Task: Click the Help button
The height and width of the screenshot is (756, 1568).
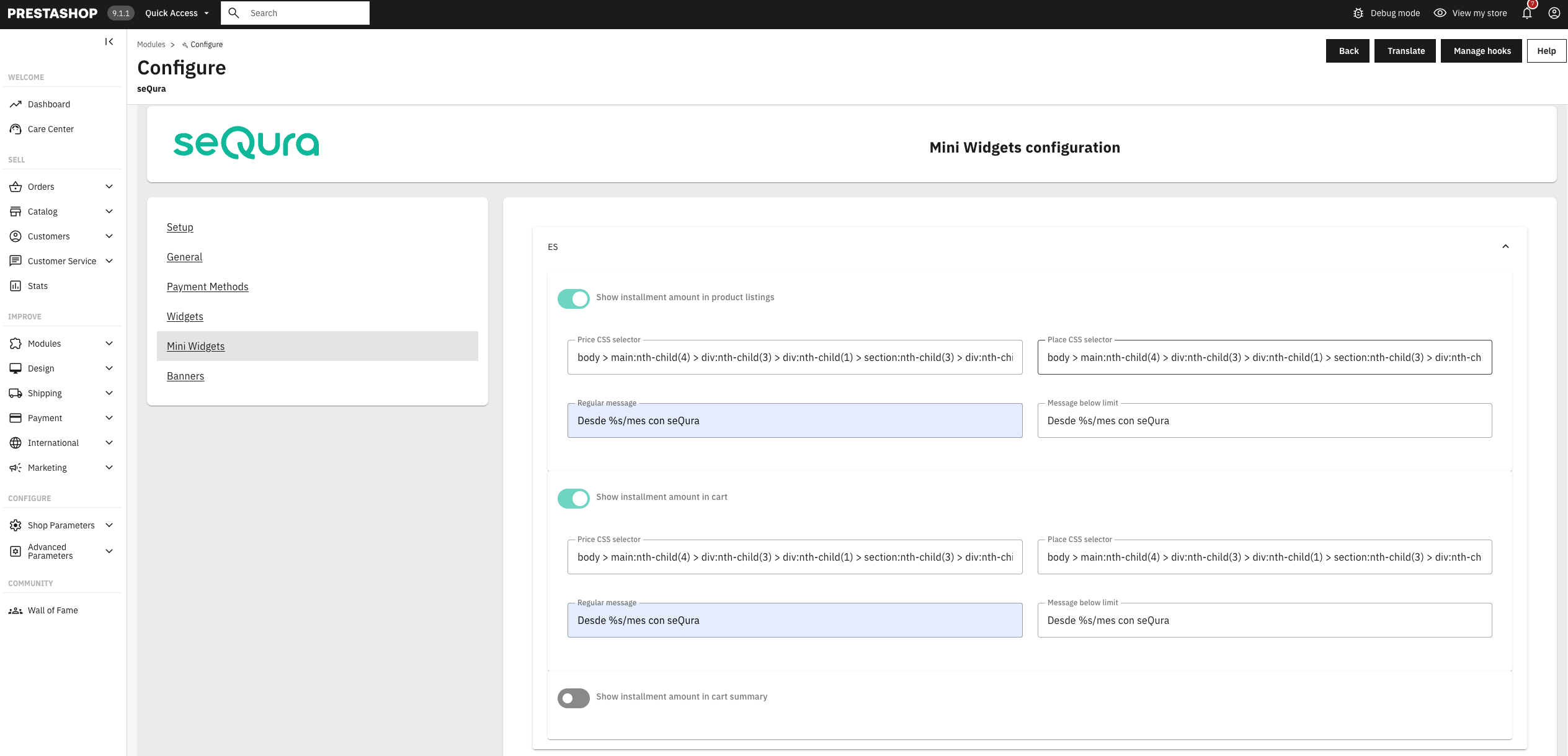Action: click(1546, 51)
